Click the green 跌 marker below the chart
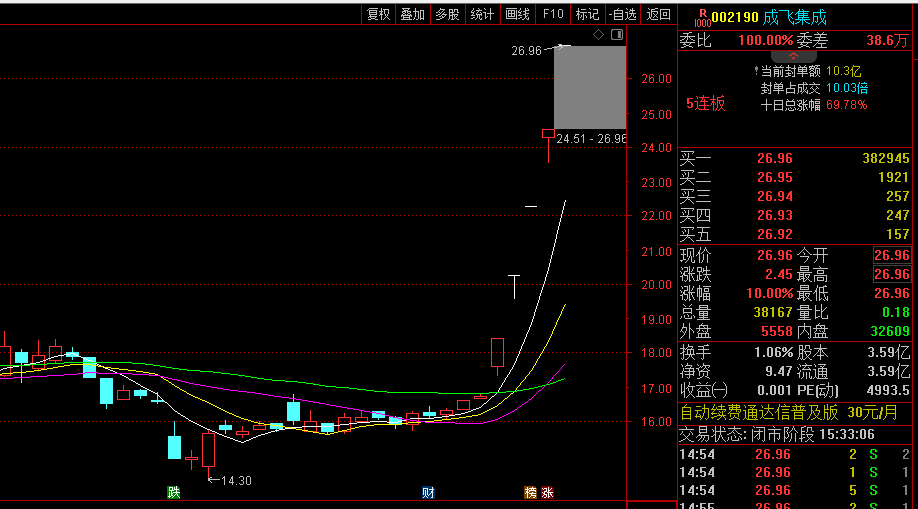The height and width of the screenshot is (509, 918). [x=174, y=493]
